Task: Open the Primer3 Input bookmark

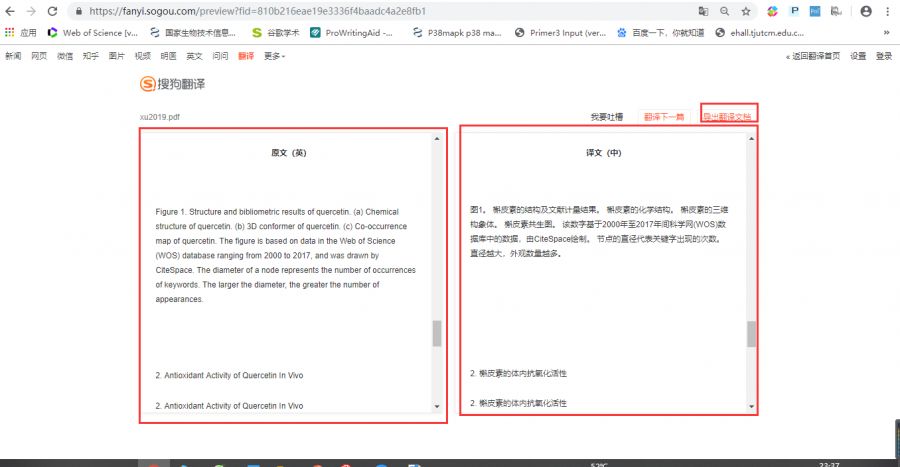Action: pyautogui.click(x=560, y=33)
